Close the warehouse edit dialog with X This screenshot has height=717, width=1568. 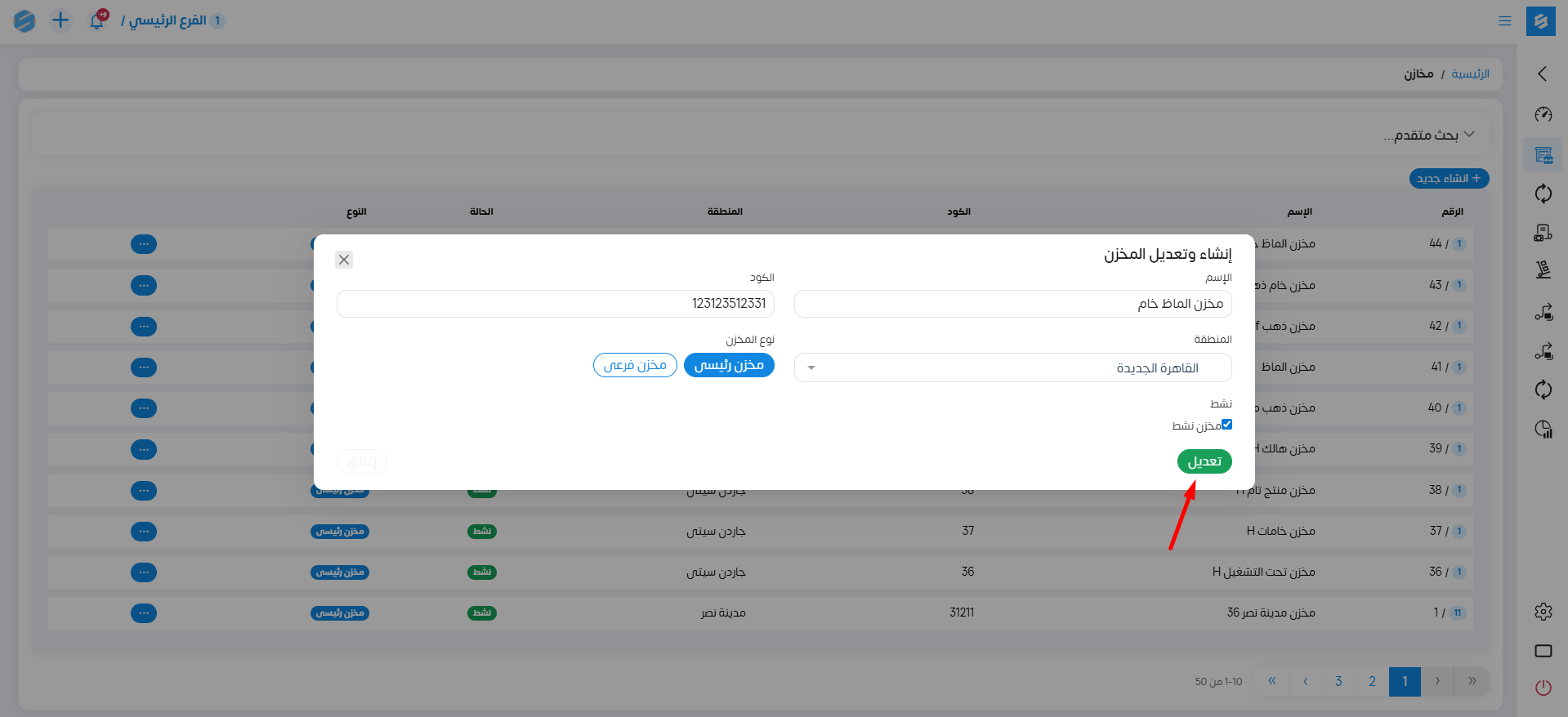[344, 260]
